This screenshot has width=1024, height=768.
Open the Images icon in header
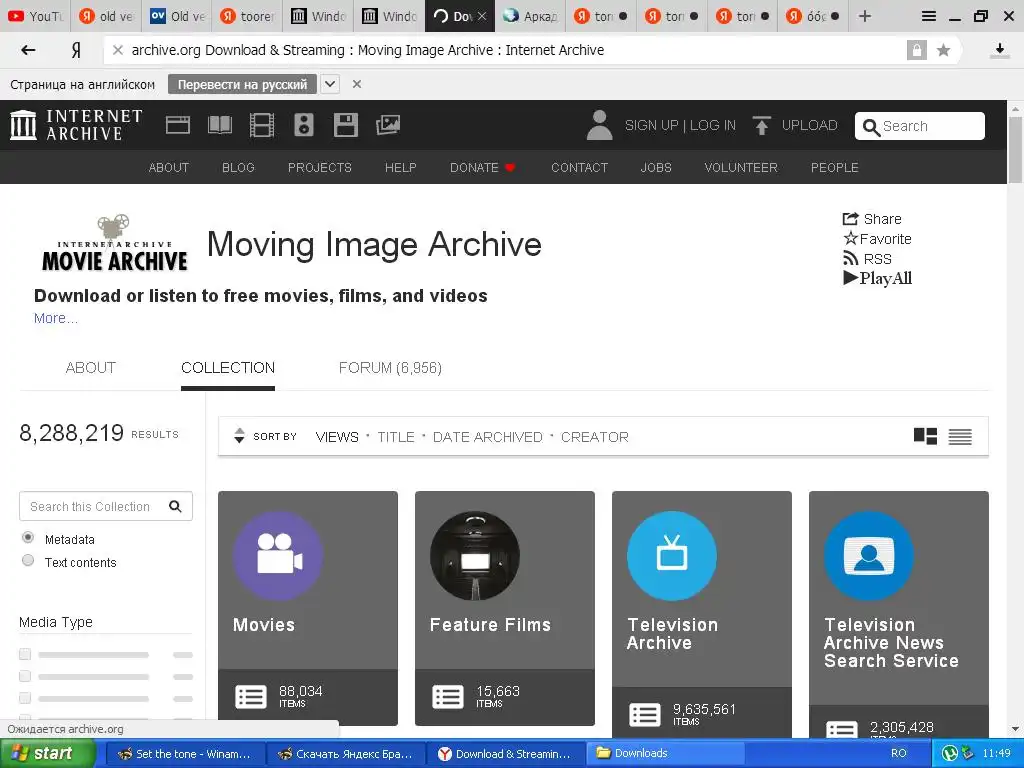pyautogui.click(x=388, y=125)
